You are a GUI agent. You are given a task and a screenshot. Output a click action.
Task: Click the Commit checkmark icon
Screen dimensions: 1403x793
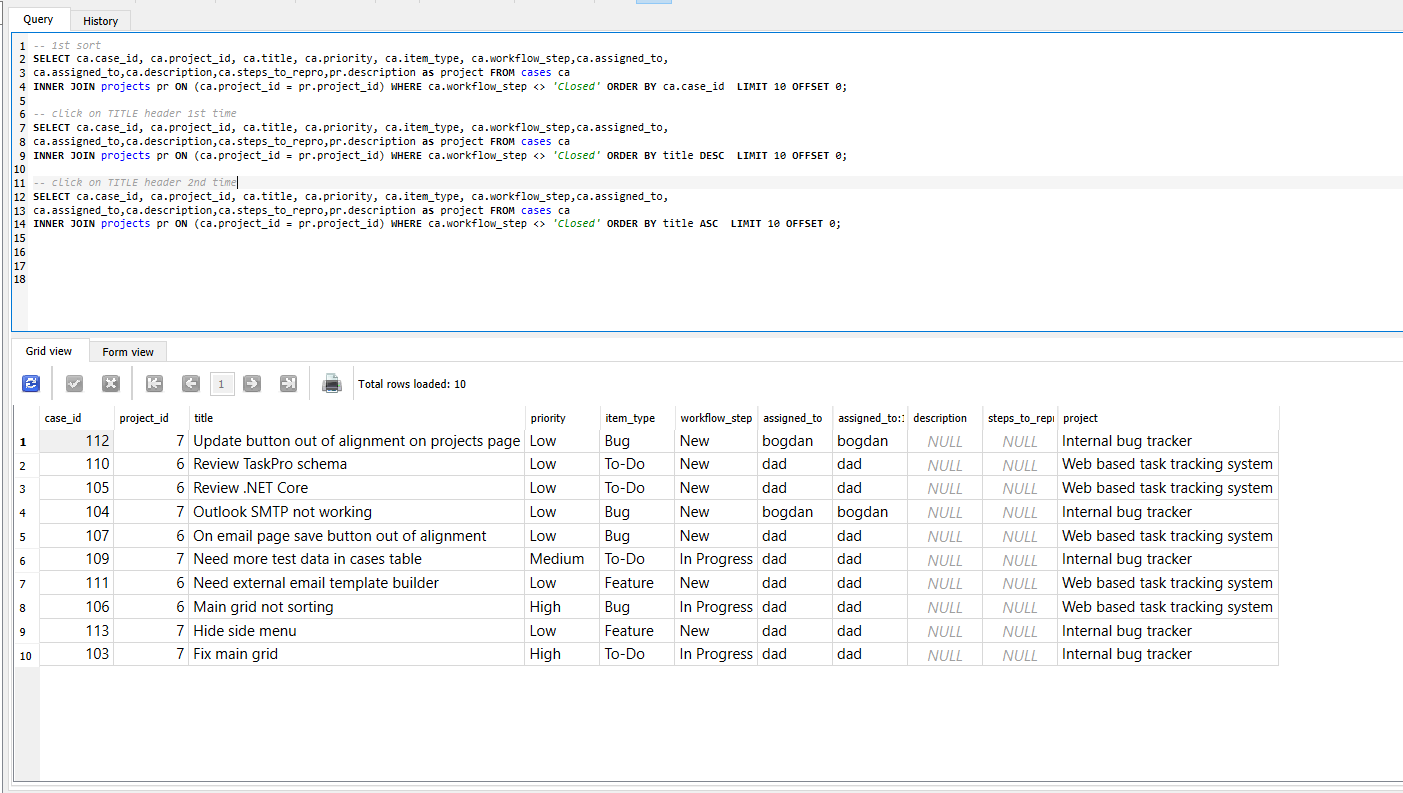74,384
